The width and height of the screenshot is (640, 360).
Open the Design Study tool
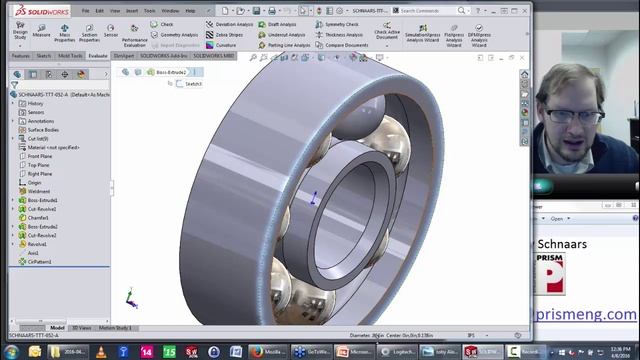tap(20, 31)
